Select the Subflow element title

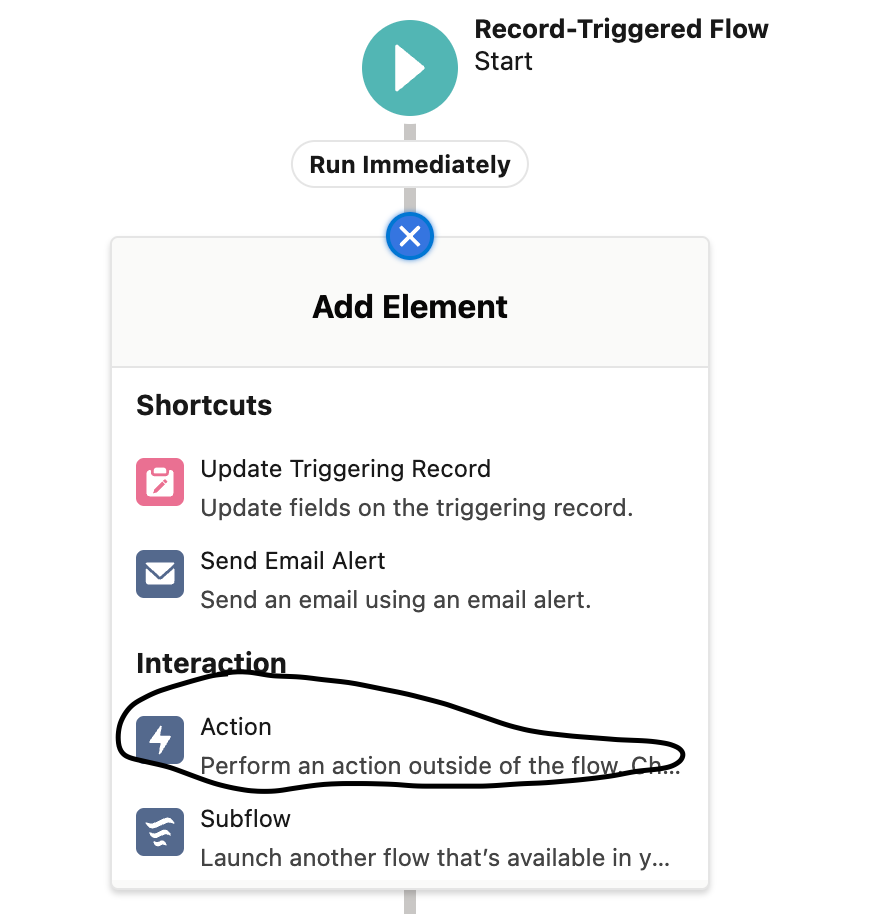click(245, 819)
